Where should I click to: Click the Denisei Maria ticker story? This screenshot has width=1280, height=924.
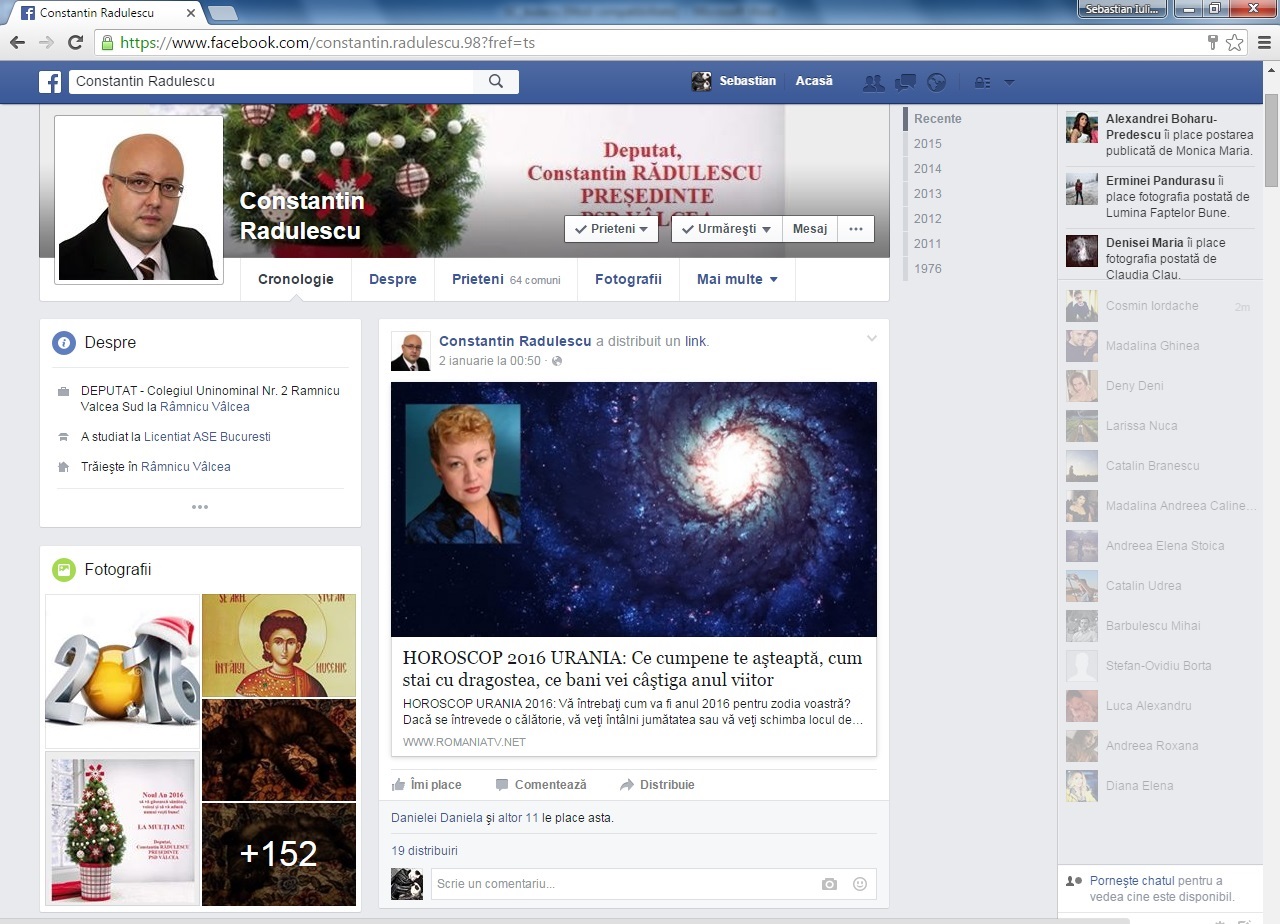[x=1160, y=258]
